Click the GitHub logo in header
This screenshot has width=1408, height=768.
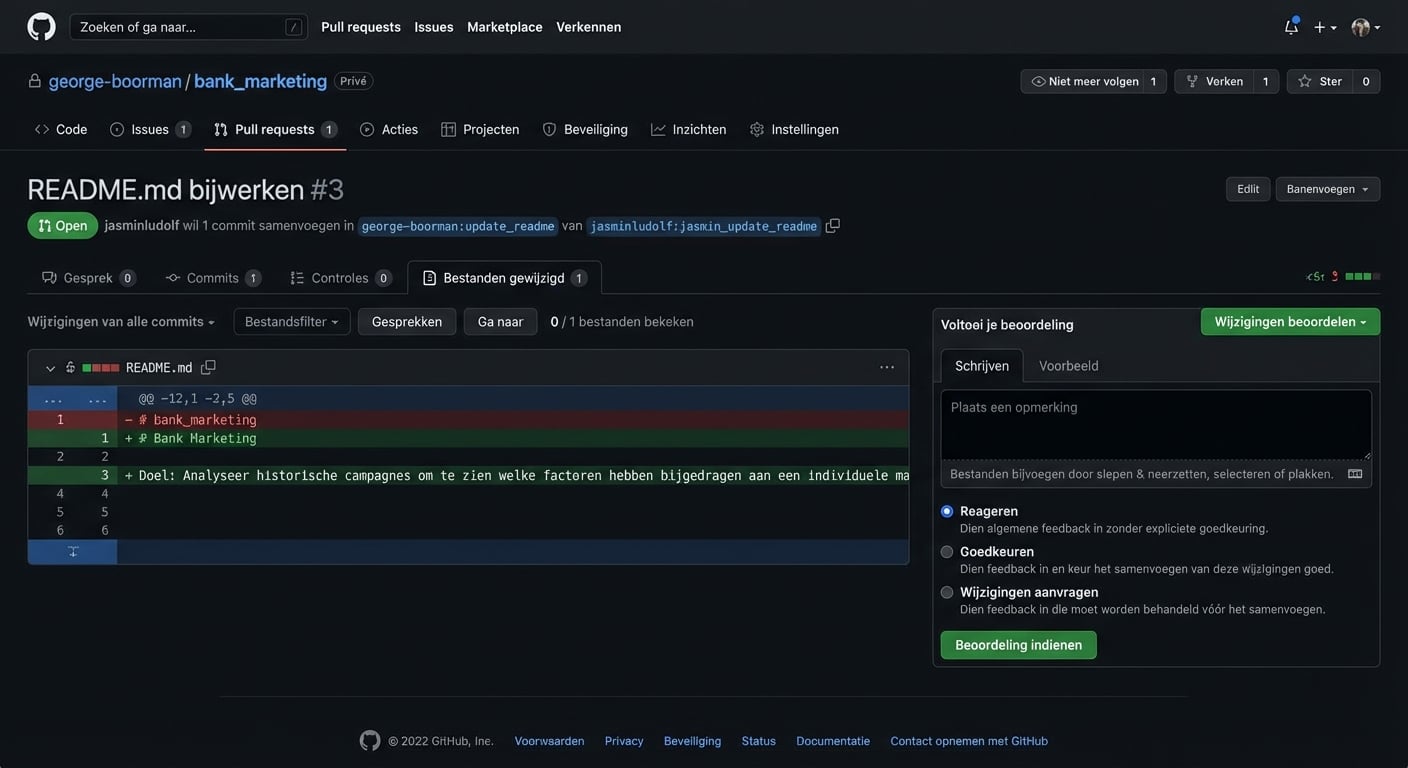(x=41, y=27)
